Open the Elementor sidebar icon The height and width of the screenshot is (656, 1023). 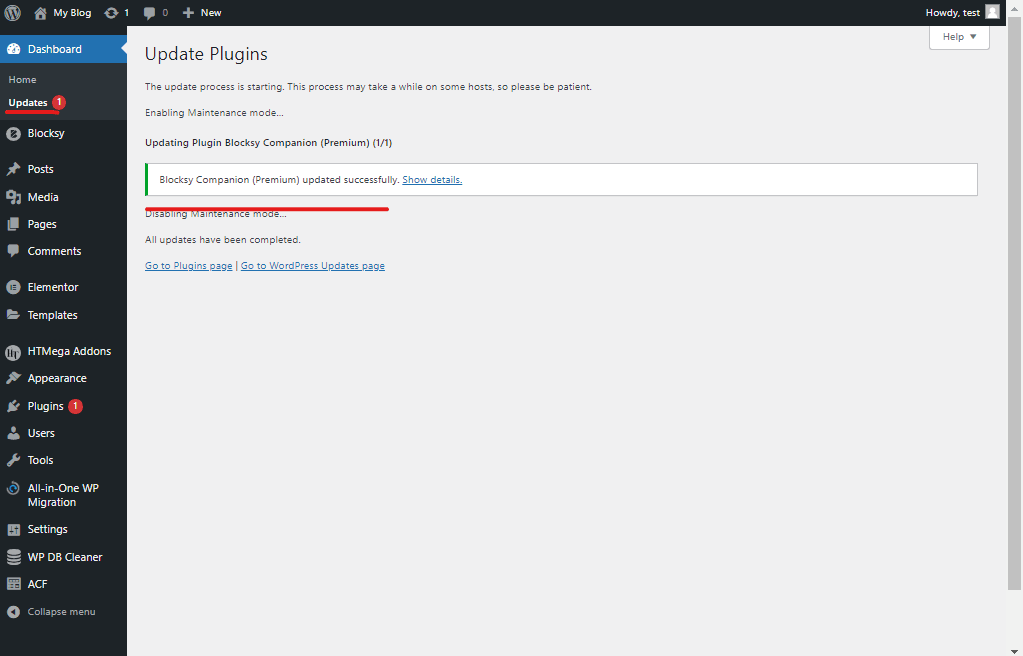[13, 287]
